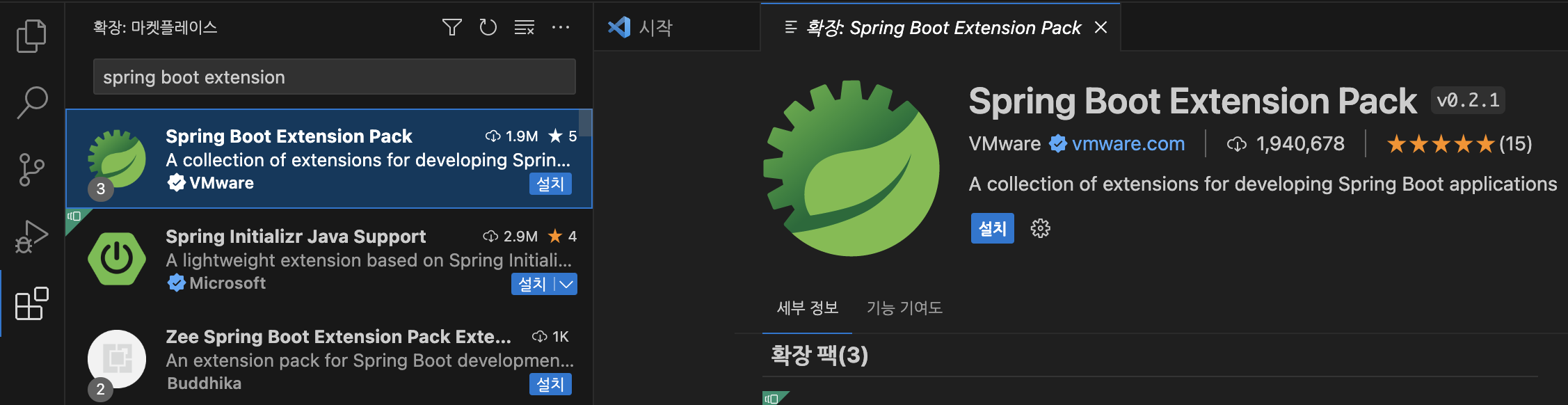Install extension via detail page 설치 button
Screen dimensions: 1568x405
[x=992, y=228]
